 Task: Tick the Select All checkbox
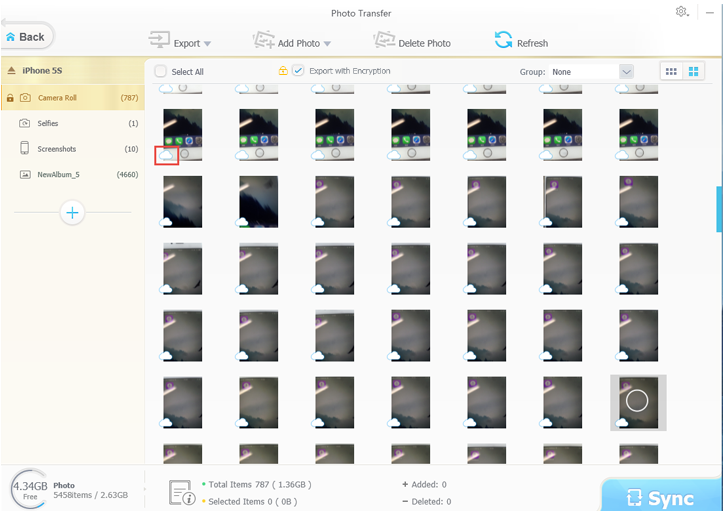click(160, 71)
